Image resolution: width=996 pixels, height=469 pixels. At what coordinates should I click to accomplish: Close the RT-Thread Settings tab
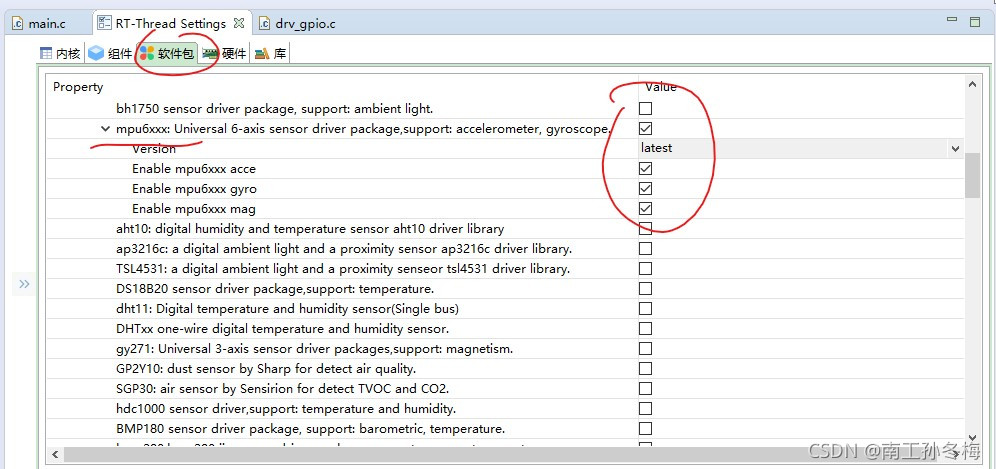click(x=239, y=24)
